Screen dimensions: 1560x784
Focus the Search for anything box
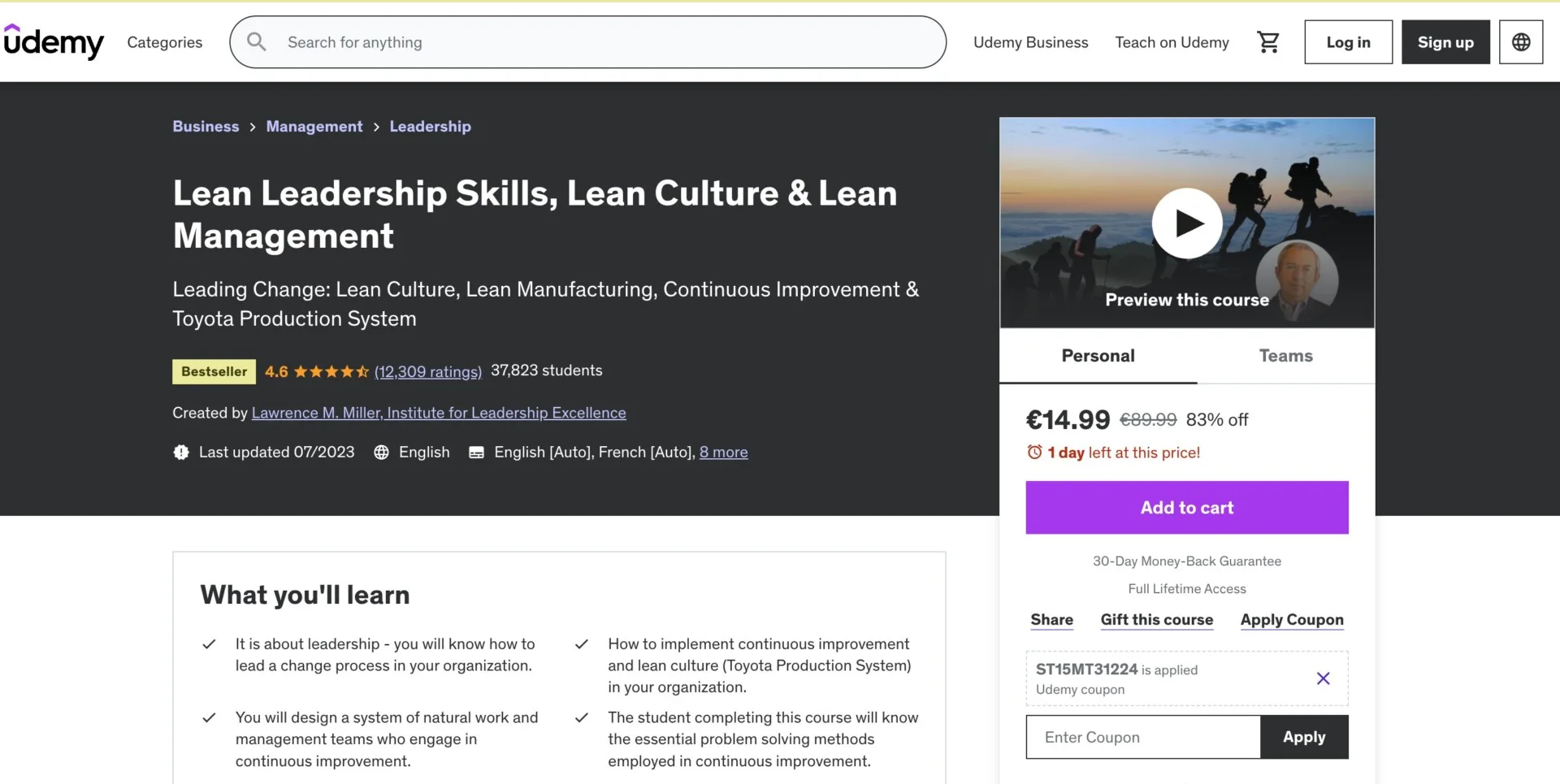click(x=601, y=42)
